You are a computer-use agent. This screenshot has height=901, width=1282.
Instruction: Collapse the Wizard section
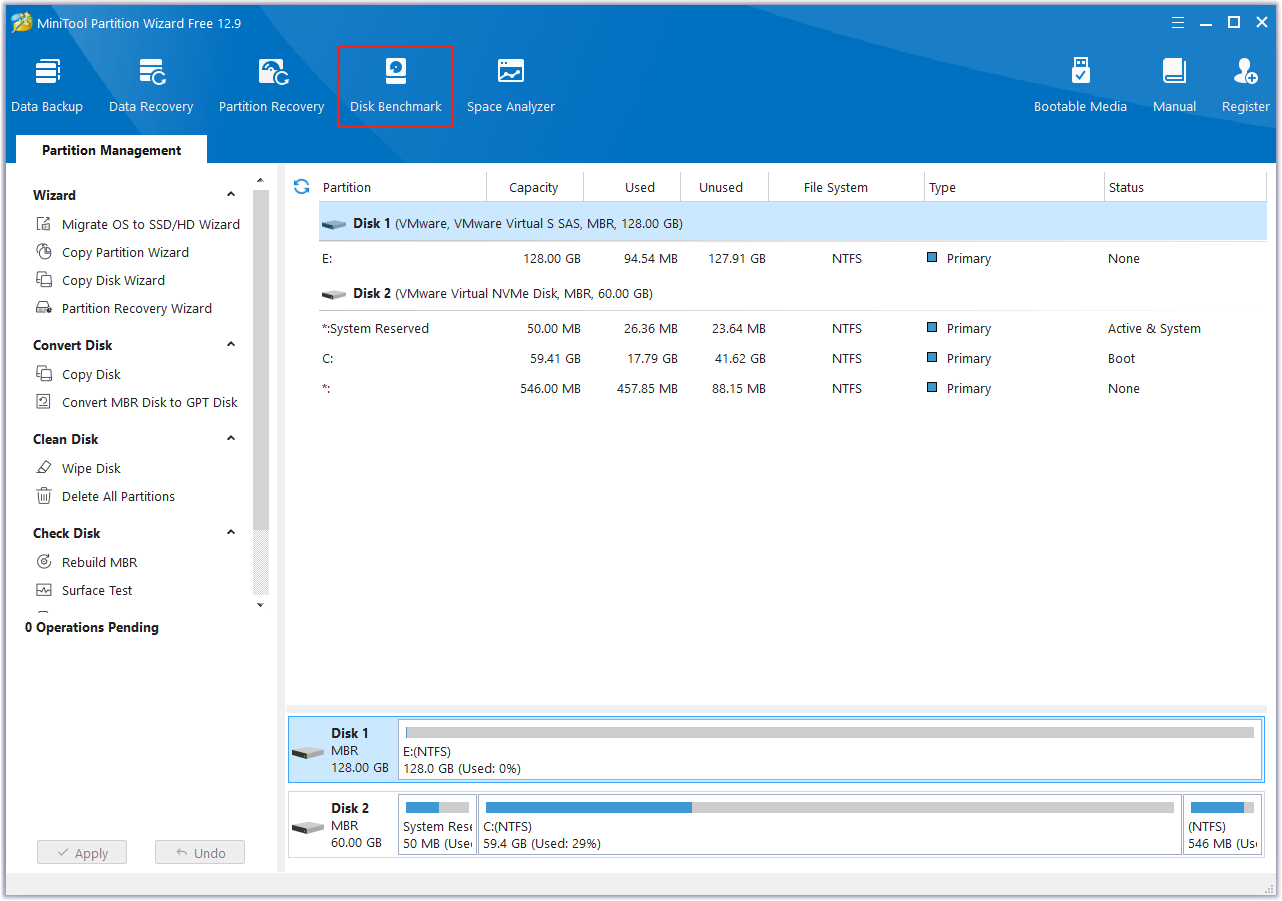click(x=231, y=194)
